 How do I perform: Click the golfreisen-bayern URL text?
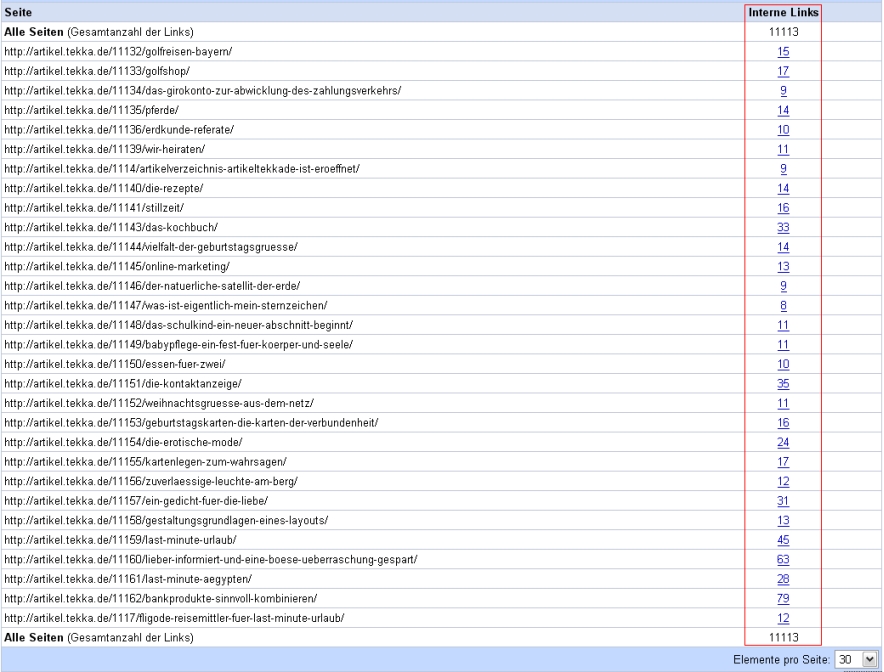tap(118, 52)
